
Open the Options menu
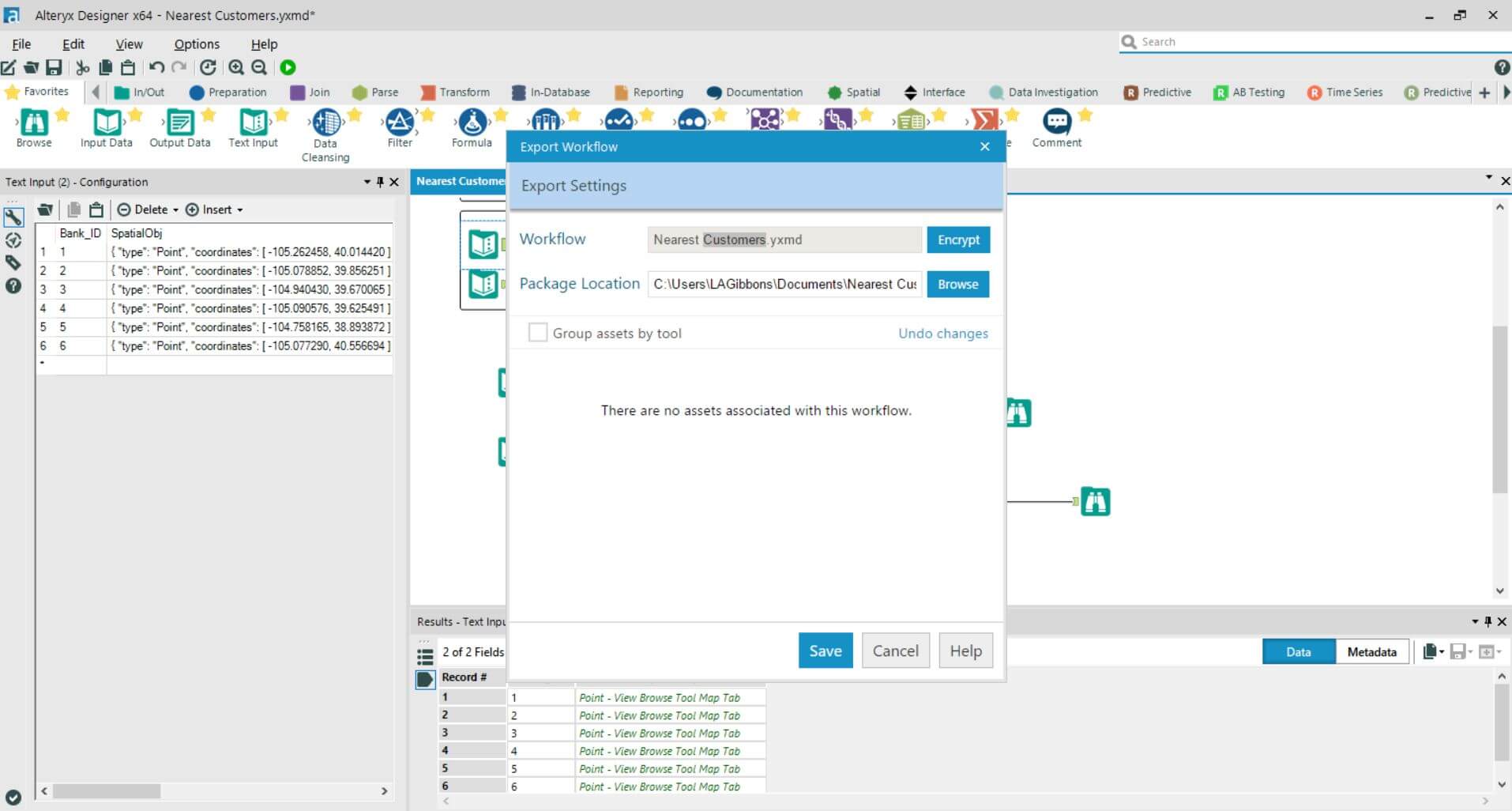click(197, 44)
